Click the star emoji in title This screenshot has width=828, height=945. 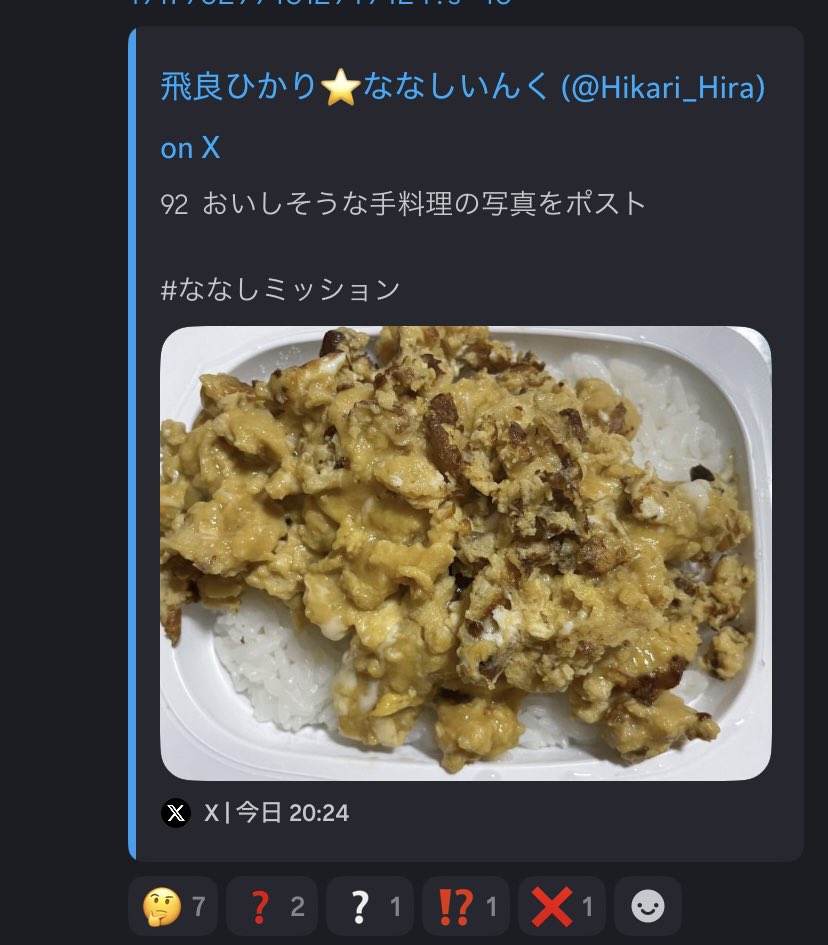tap(340, 87)
